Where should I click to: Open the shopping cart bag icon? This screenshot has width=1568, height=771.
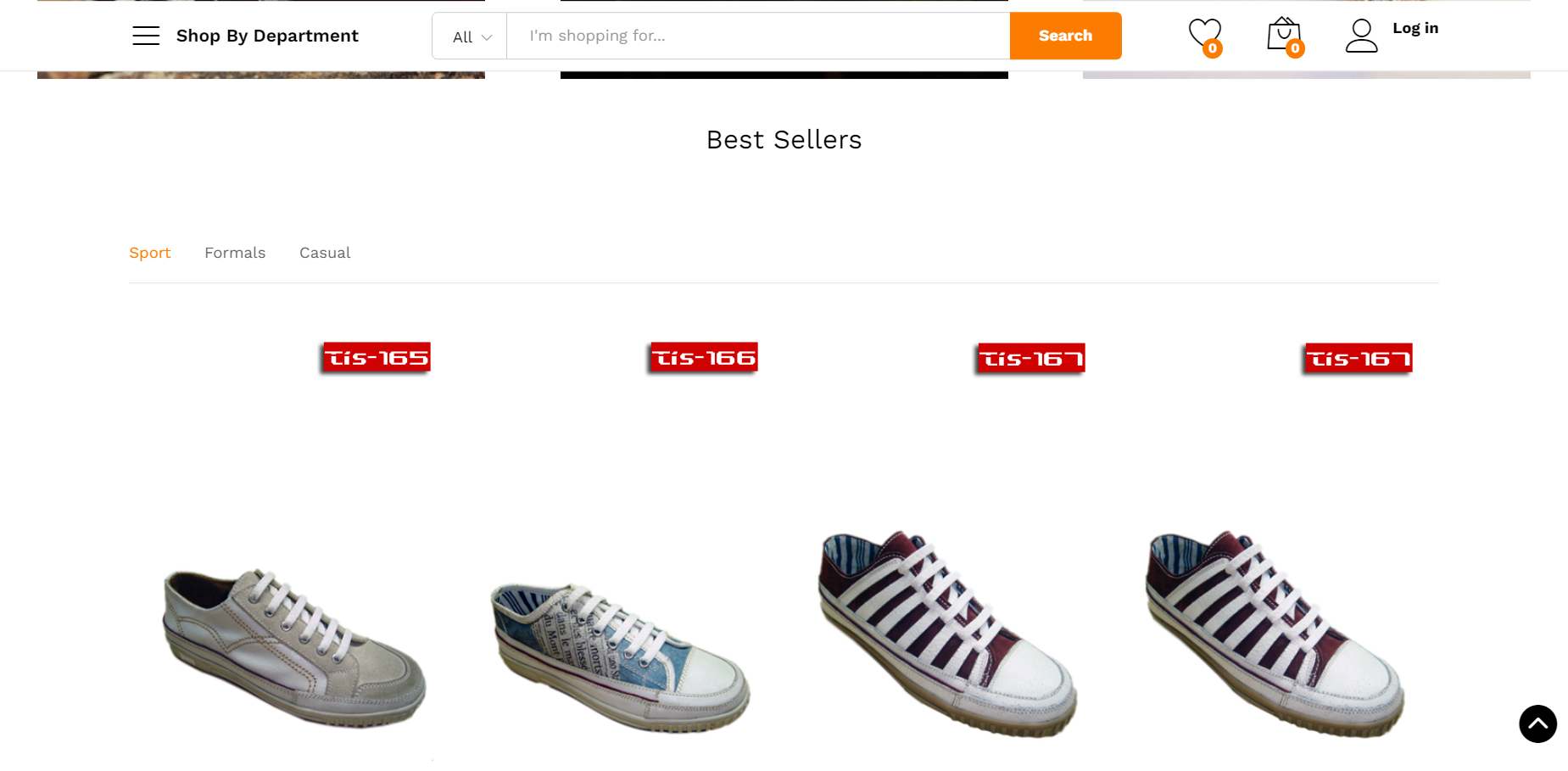tap(1283, 35)
